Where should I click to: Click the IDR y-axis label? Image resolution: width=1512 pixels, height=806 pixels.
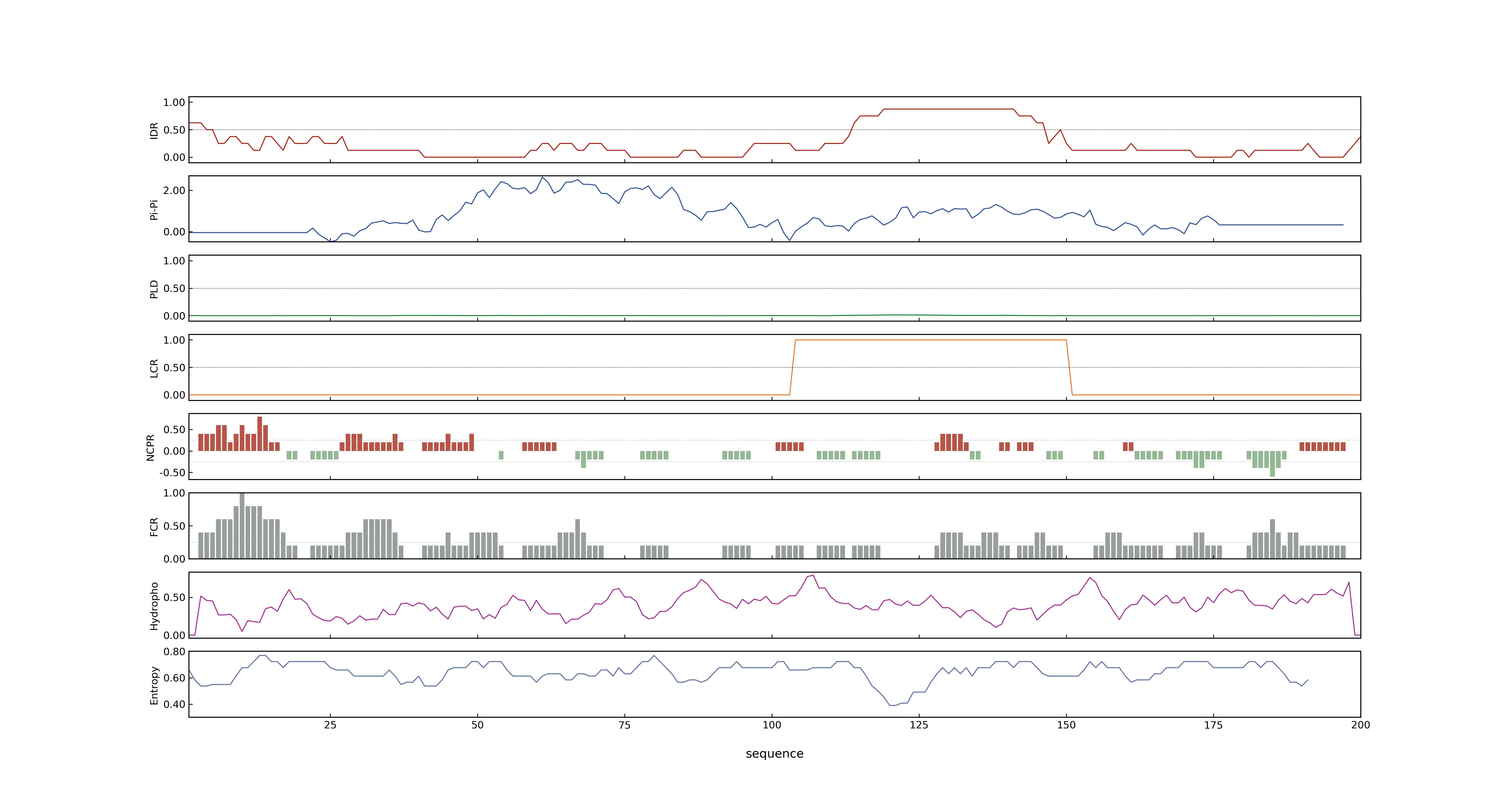click(x=154, y=130)
